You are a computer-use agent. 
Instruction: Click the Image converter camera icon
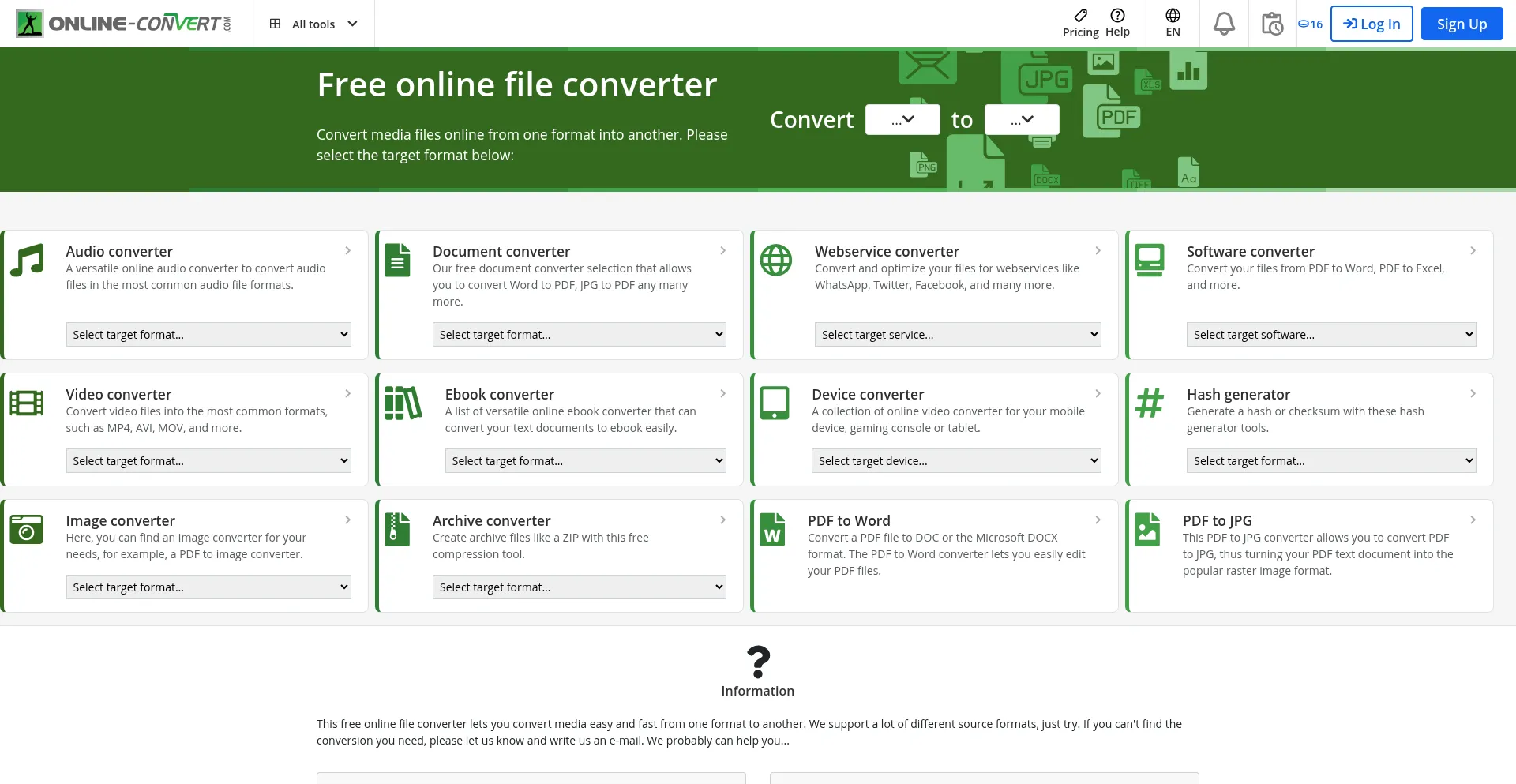click(27, 529)
